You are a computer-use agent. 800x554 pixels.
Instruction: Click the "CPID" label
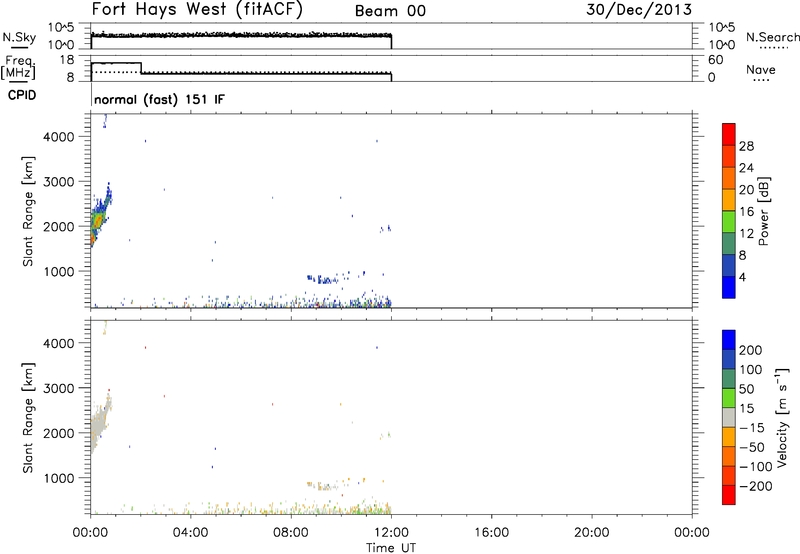pyautogui.click(x=22, y=95)
